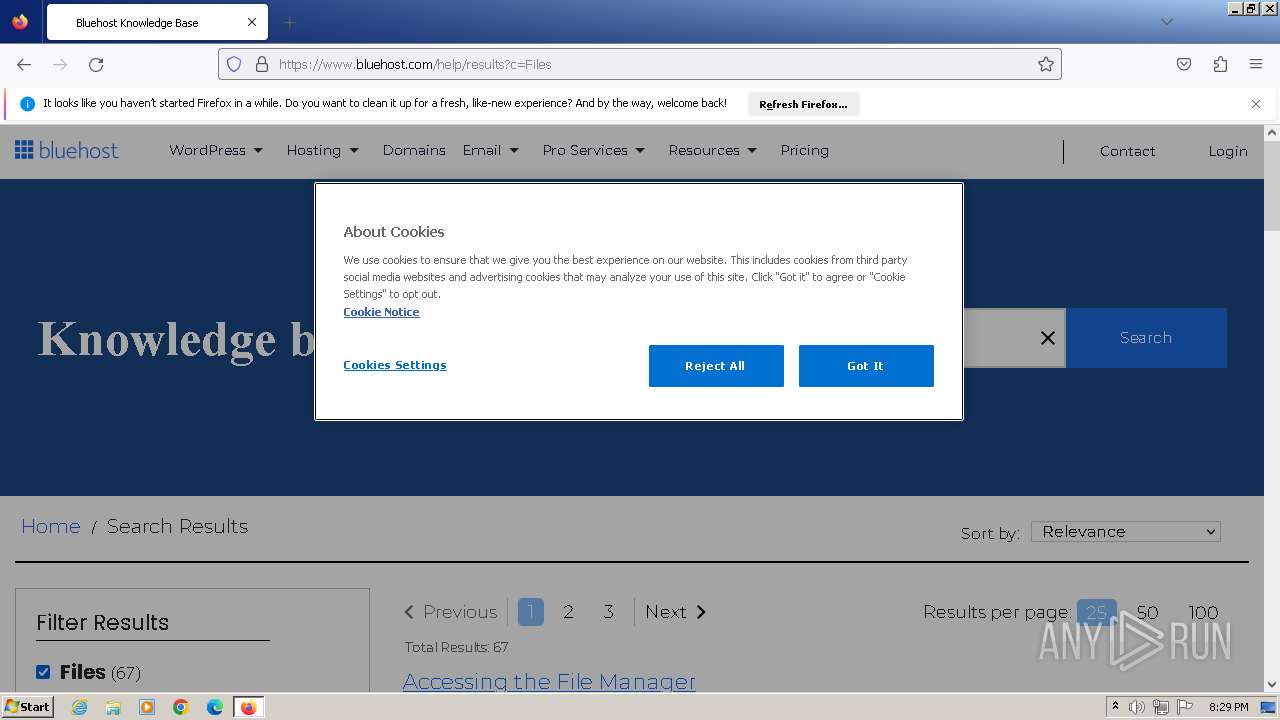Click the taskbar clock showing 8:29 PM
This screenshot has width=1280, height=720.
(x=1228, y=707)
